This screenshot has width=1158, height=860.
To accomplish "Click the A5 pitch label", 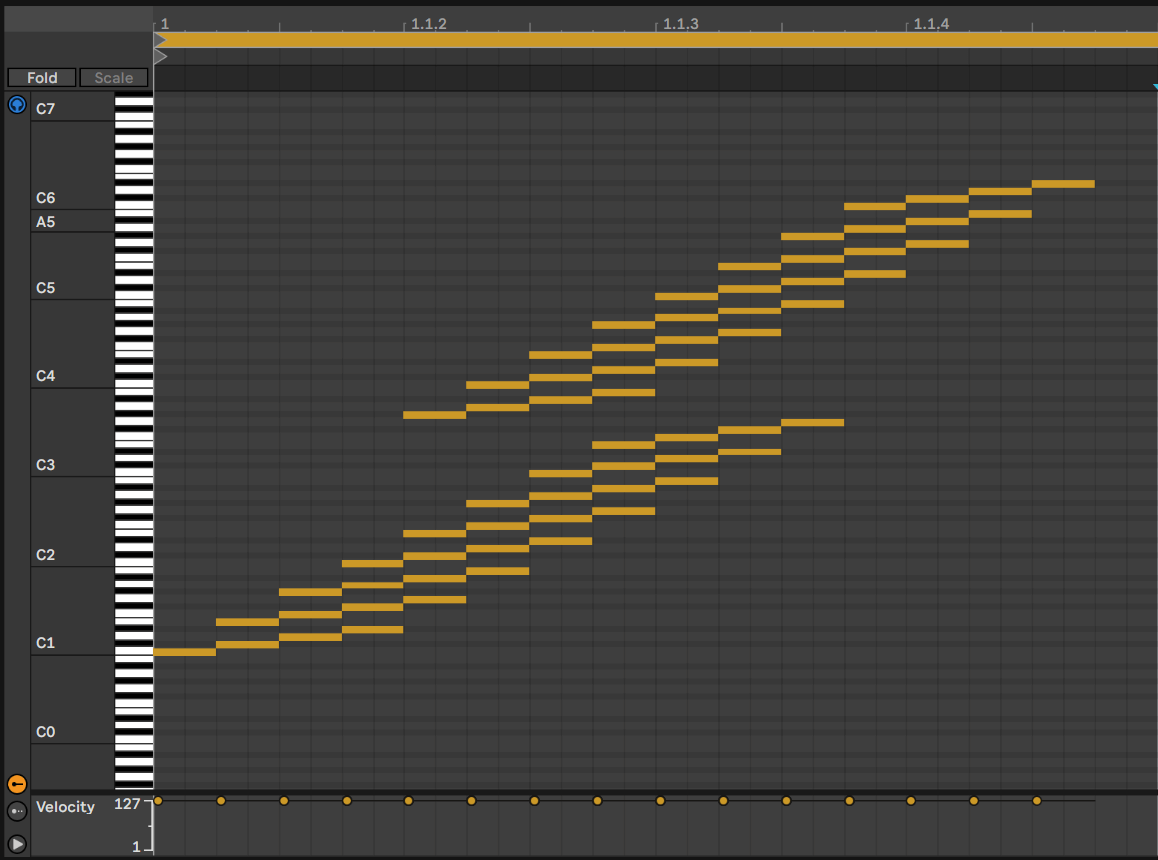I will click(x=46, y=222).
